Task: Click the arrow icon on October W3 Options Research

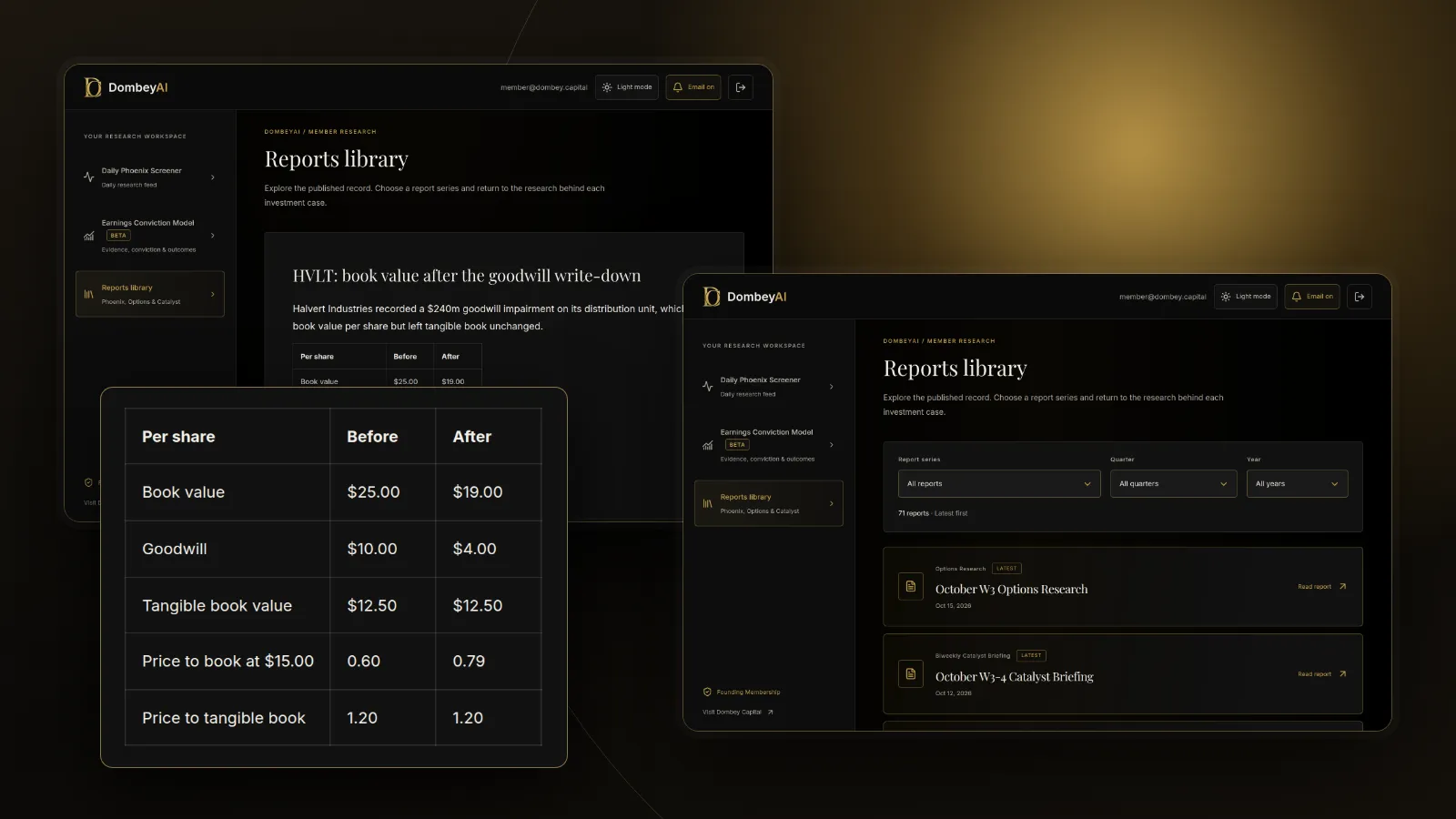Action: point(1342,587)
